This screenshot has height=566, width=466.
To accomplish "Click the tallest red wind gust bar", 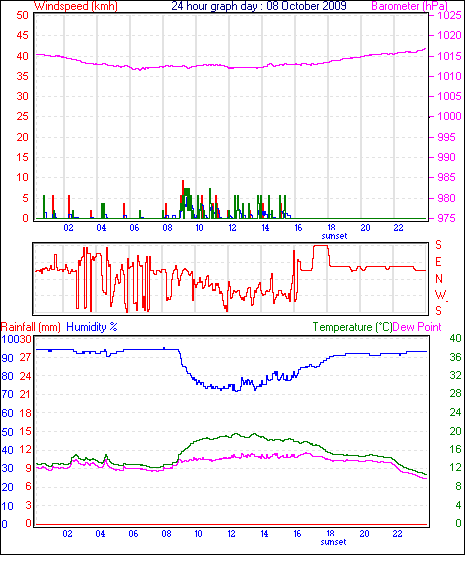I will coord(183,199).
